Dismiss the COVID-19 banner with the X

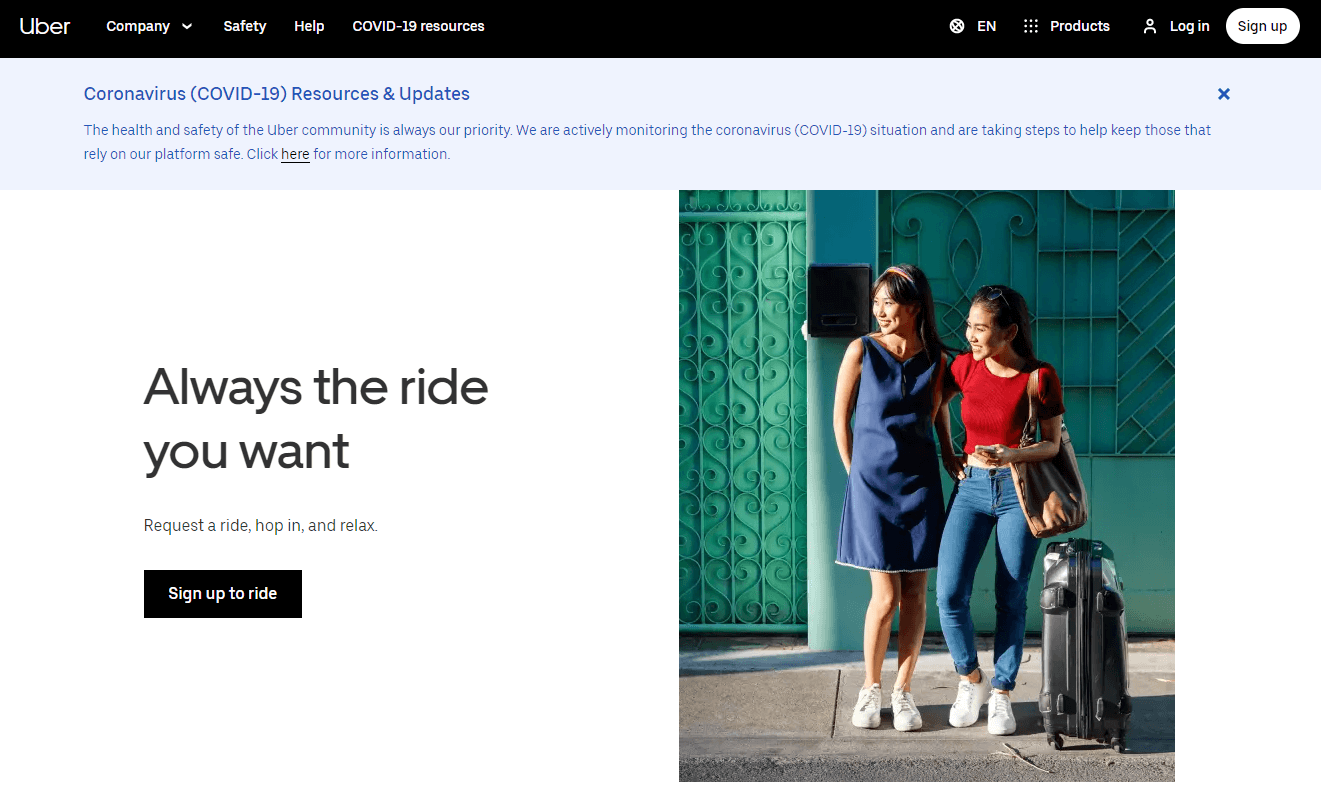[x=1224, y=94]
